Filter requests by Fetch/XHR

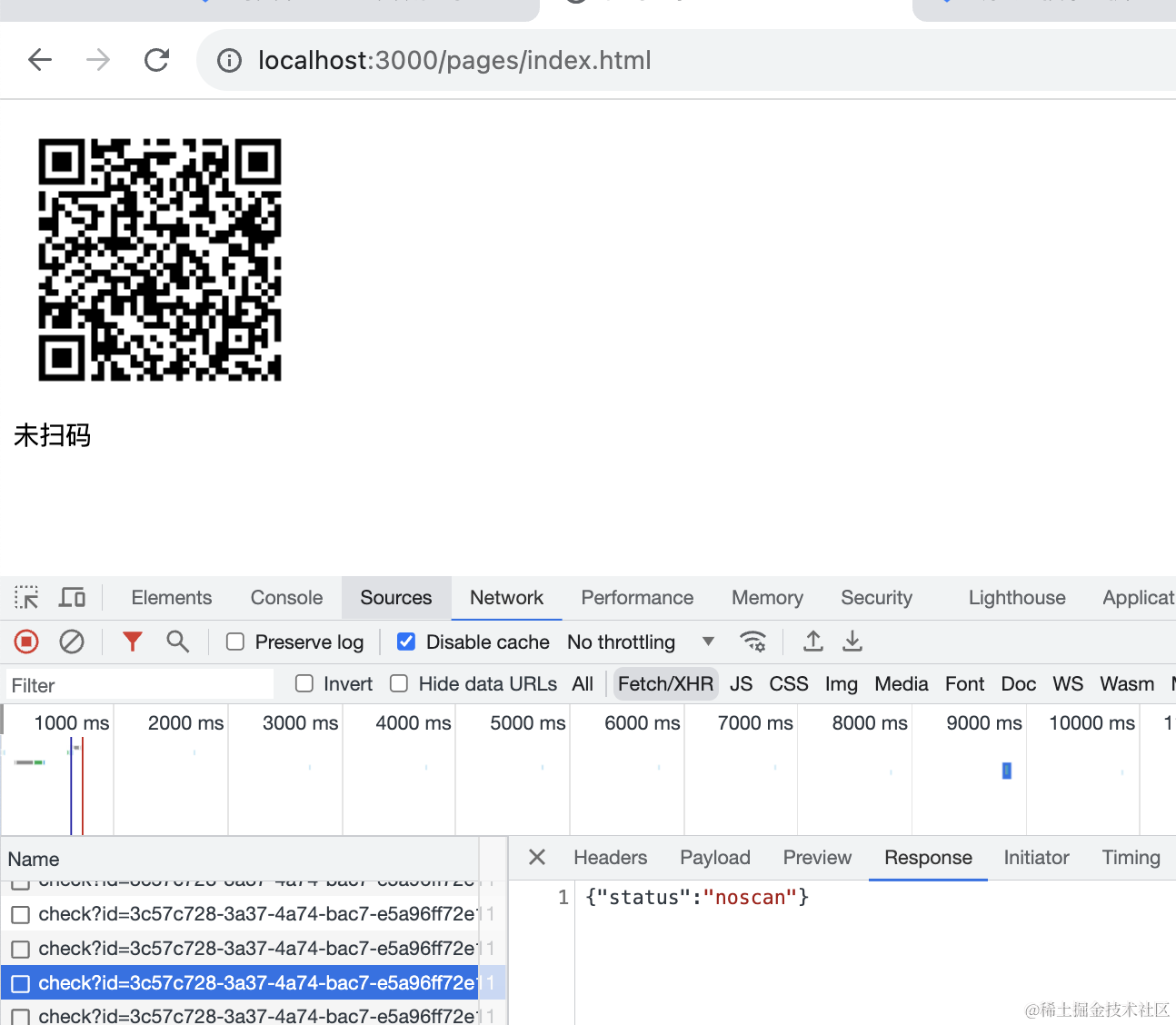pyautogui.click(x=665, y=684)
